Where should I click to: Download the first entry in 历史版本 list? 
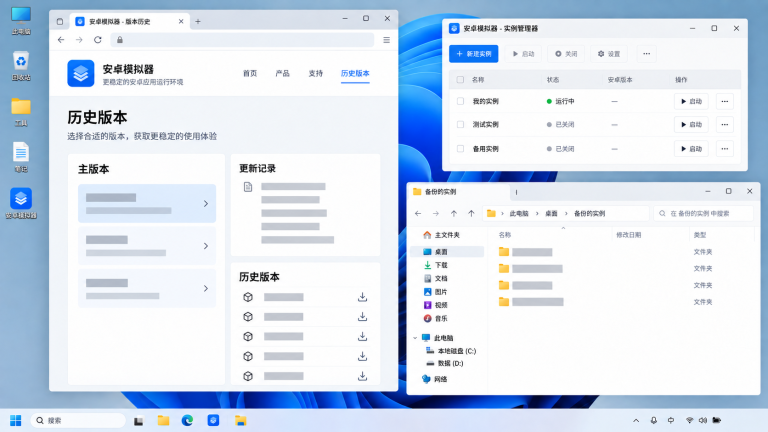362,297
